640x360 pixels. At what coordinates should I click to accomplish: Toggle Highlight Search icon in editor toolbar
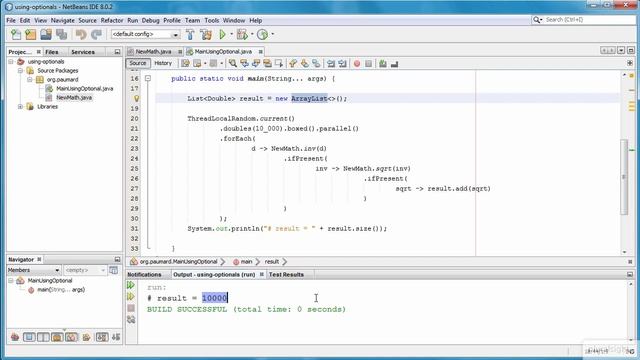pos(267,64)
